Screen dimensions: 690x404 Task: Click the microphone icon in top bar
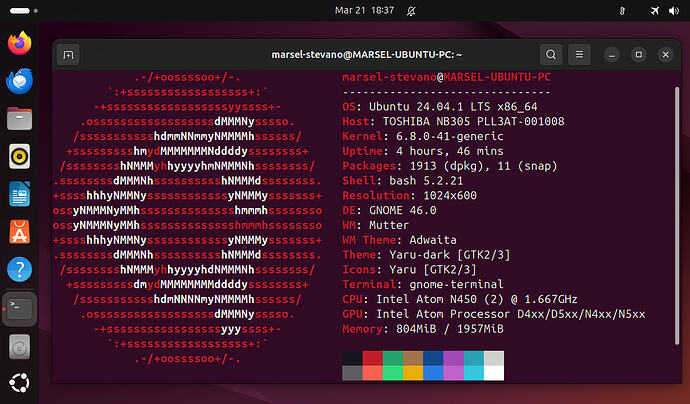coord(622,11)
